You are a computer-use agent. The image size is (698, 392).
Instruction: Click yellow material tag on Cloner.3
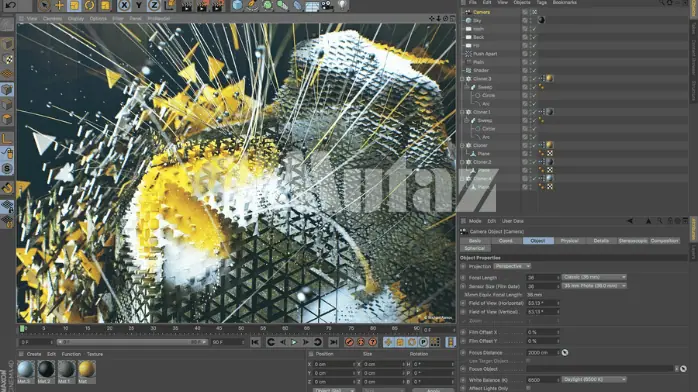(x=550, y=78)
